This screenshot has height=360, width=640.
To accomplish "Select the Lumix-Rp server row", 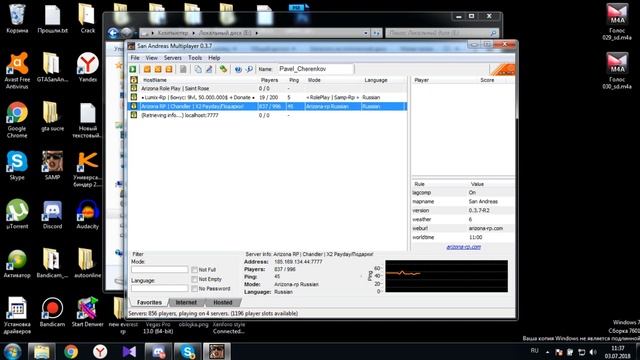I will tap(267, 97).
